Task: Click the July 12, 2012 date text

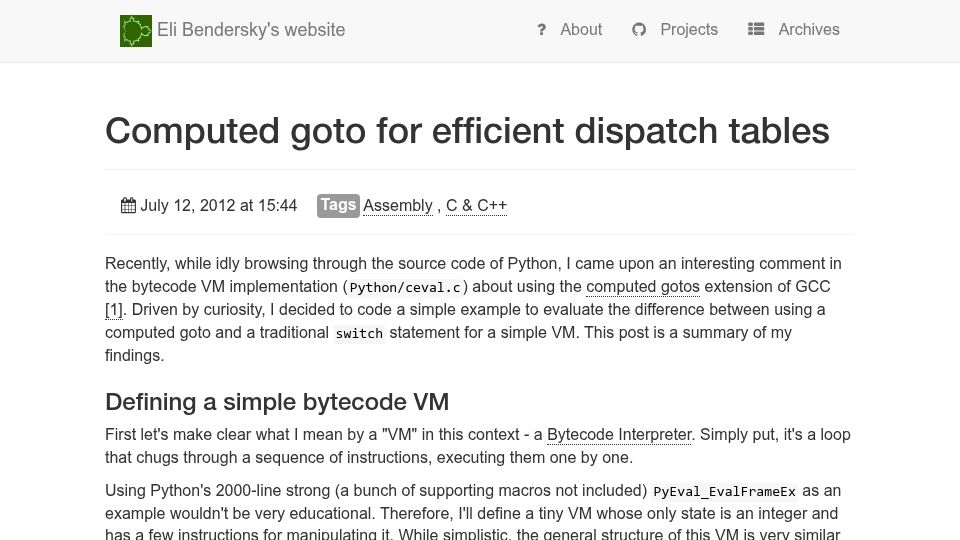Action: pyautogui.click(x=219, y=205)
